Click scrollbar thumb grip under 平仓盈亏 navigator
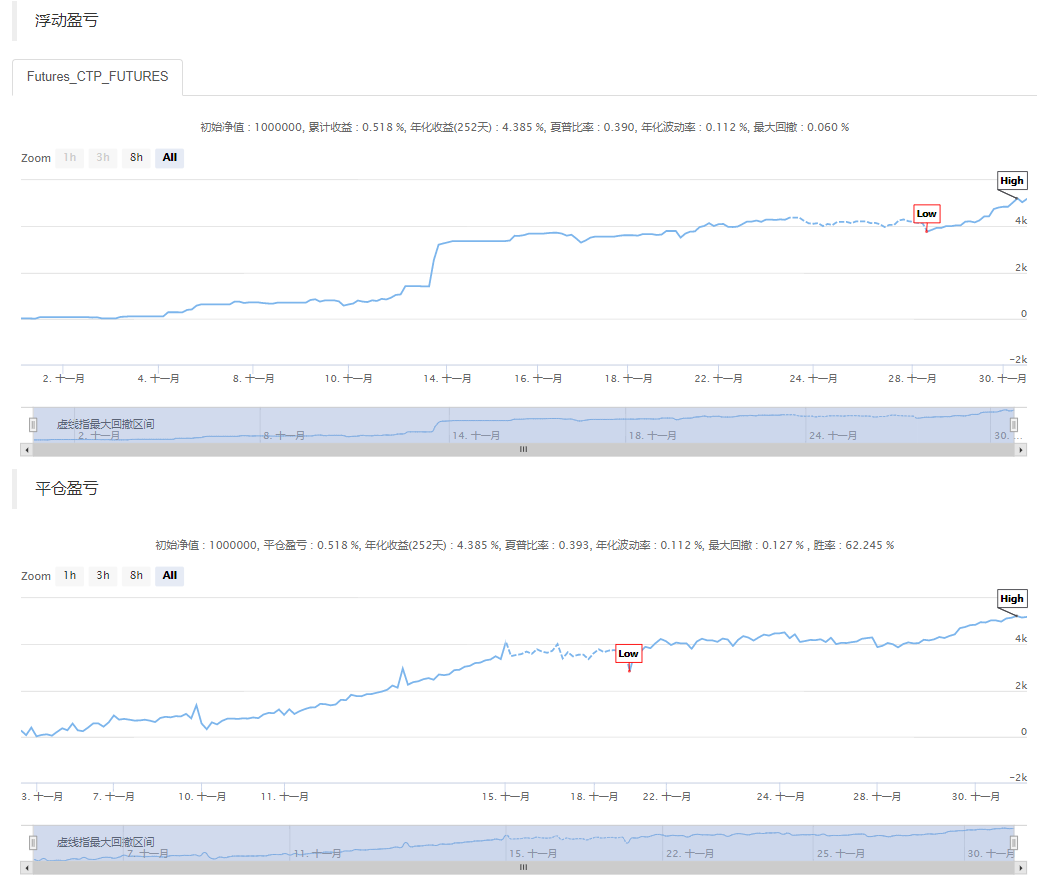The width and height of the screenshot is (1049, 883). pyautogui.click(x=523, y=868)
